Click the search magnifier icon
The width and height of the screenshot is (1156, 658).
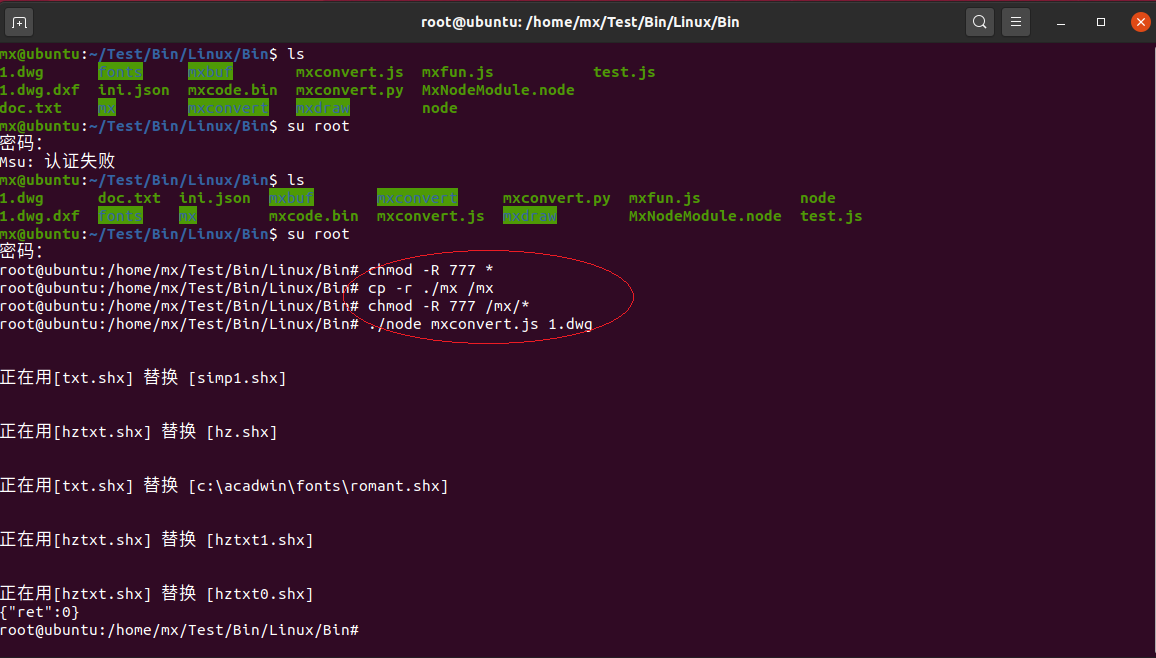pos(979,21)
